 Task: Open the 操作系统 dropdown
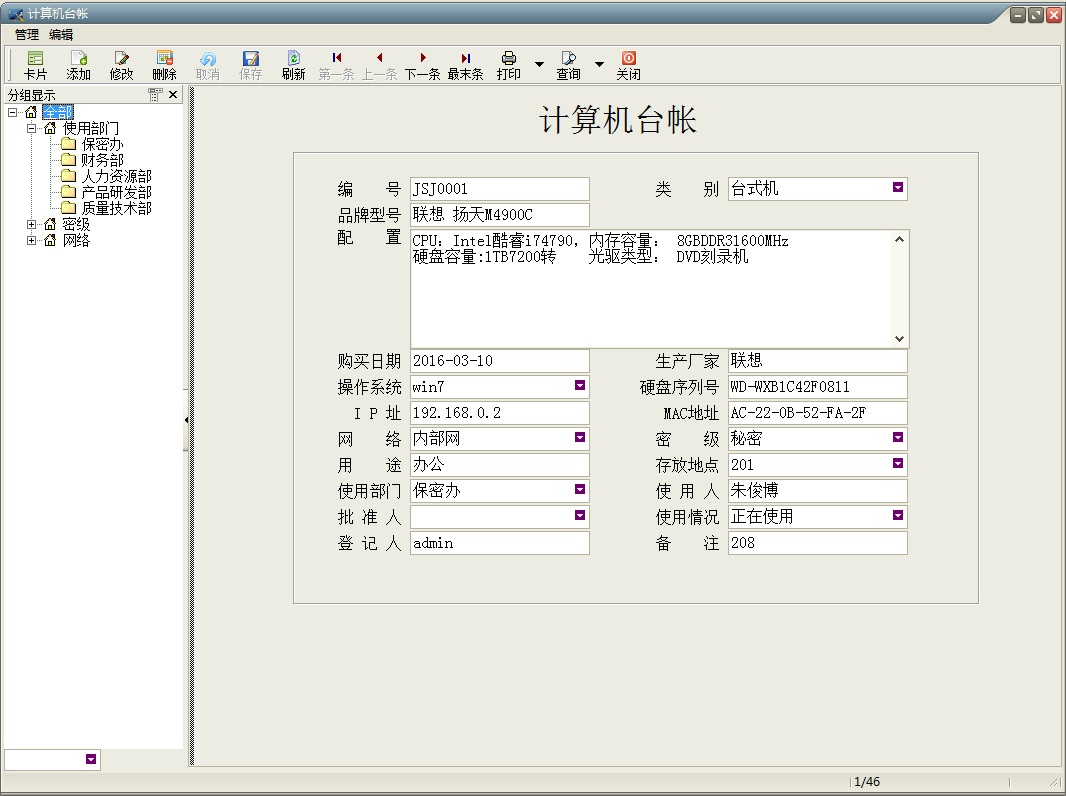click(580, 385)
